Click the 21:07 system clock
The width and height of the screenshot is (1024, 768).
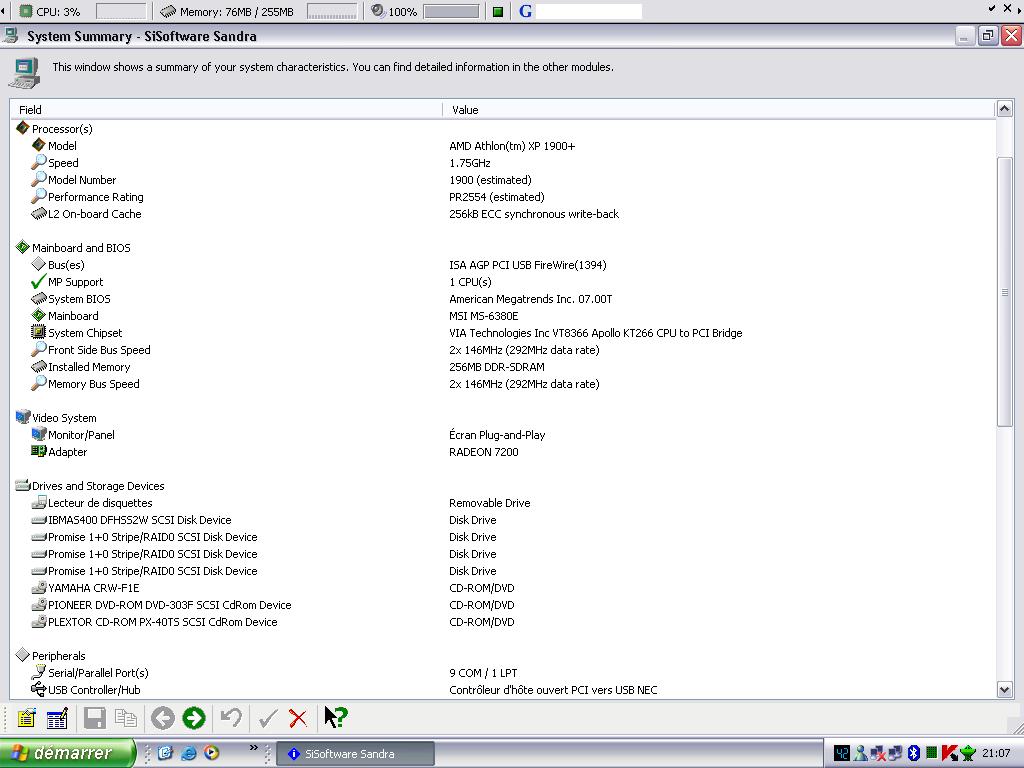pos(996,753)
